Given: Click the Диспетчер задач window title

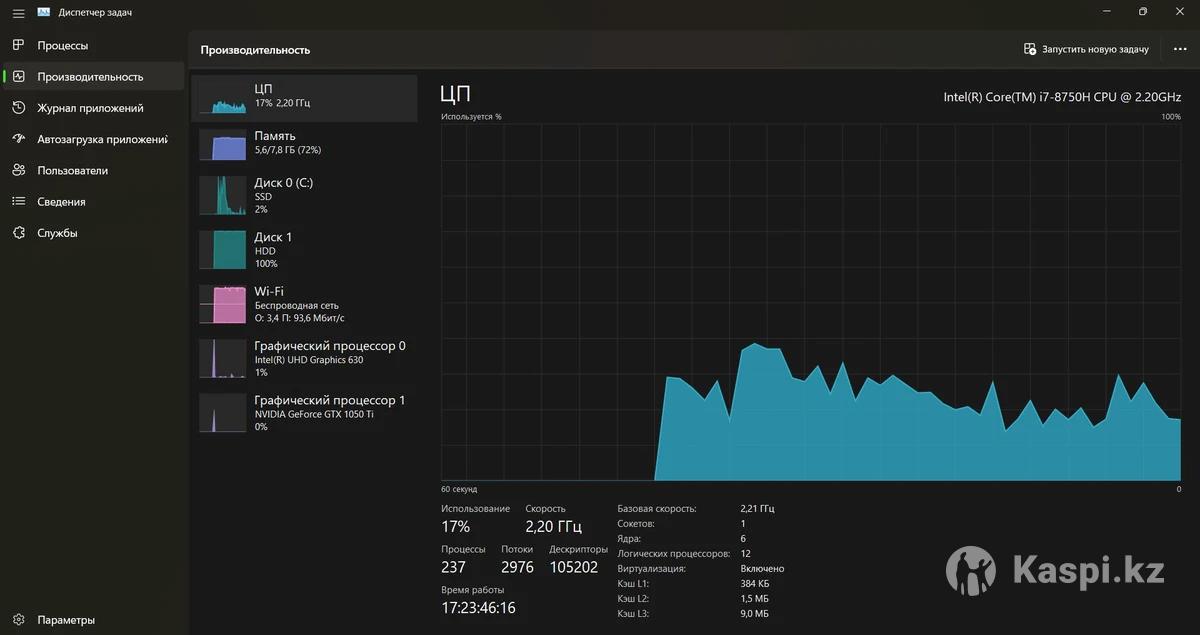Looking at the screenshot, I should point(95,13).
